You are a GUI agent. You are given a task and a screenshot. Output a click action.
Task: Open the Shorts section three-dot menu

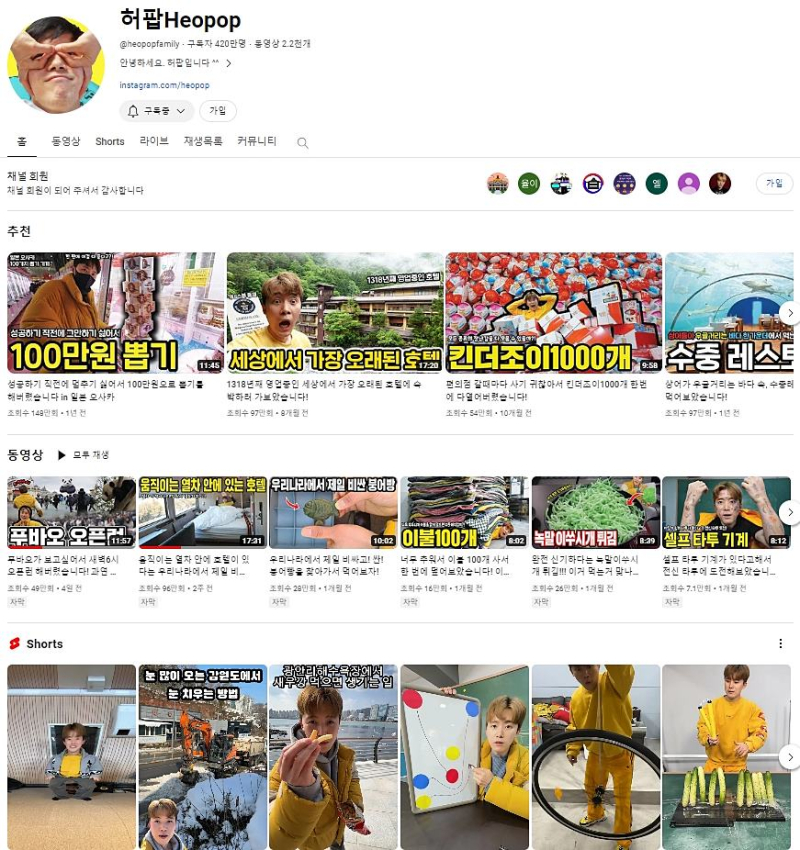pyautogui.click(x=780, y=643)
